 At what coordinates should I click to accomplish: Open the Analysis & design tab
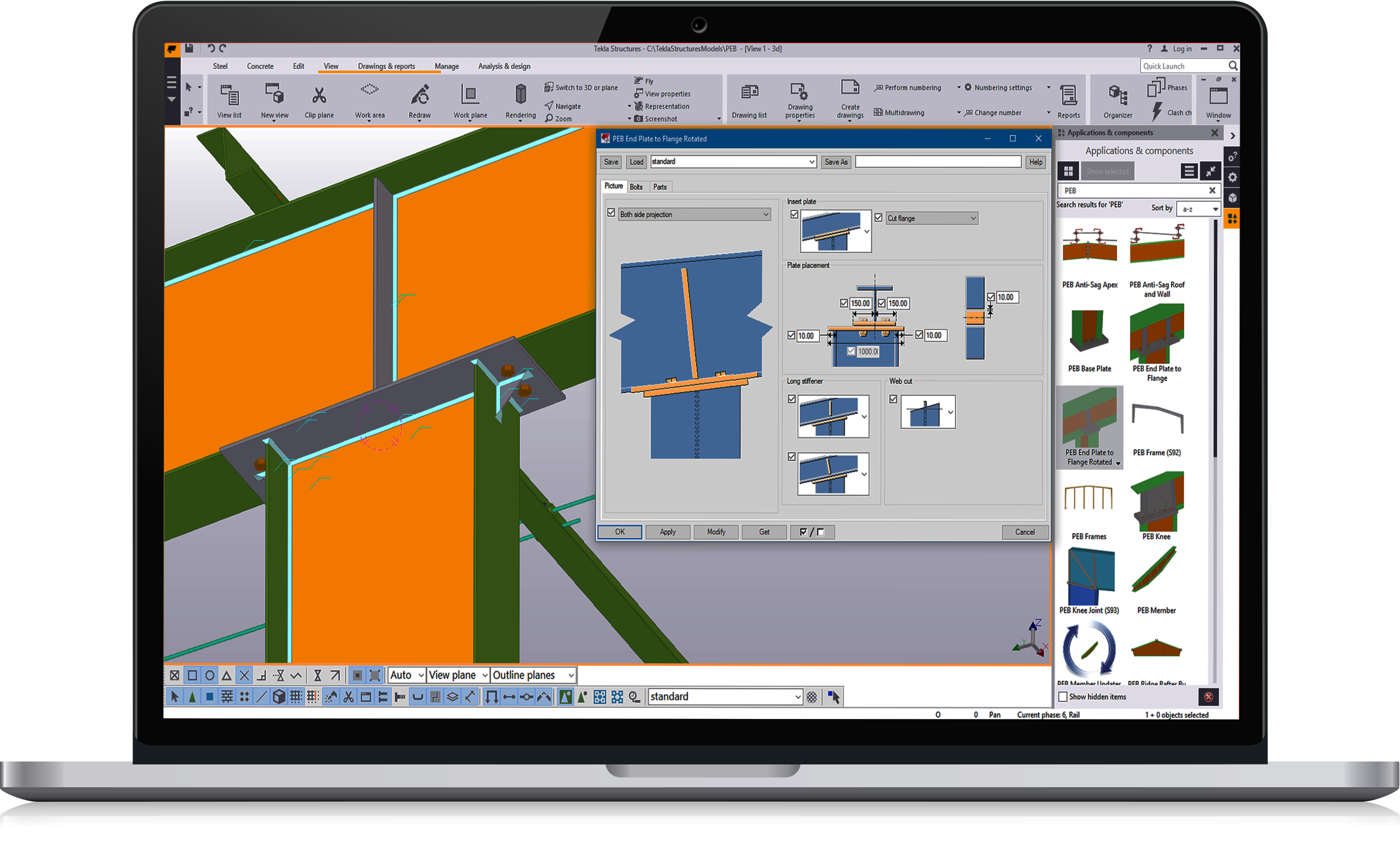click(x=504, y=66)
